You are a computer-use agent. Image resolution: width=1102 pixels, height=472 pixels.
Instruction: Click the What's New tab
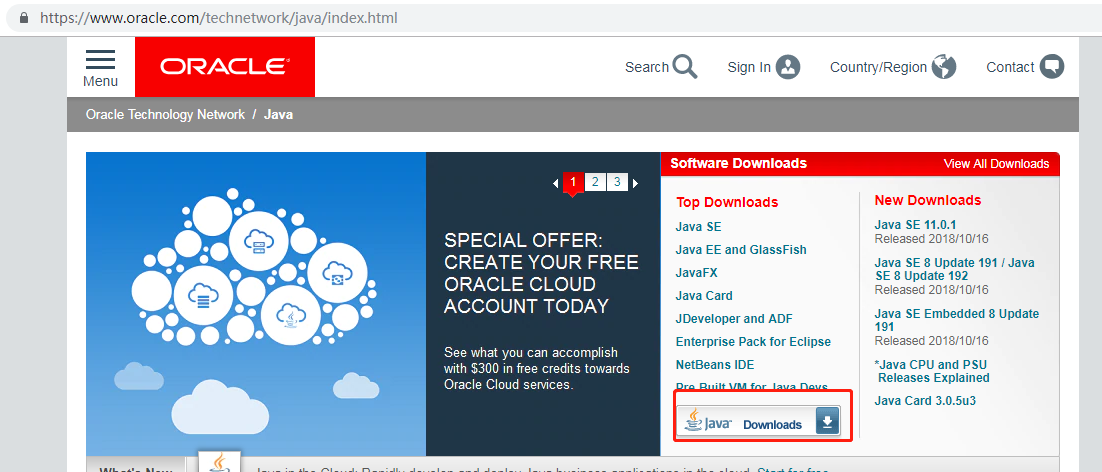[x=136, y=466]
